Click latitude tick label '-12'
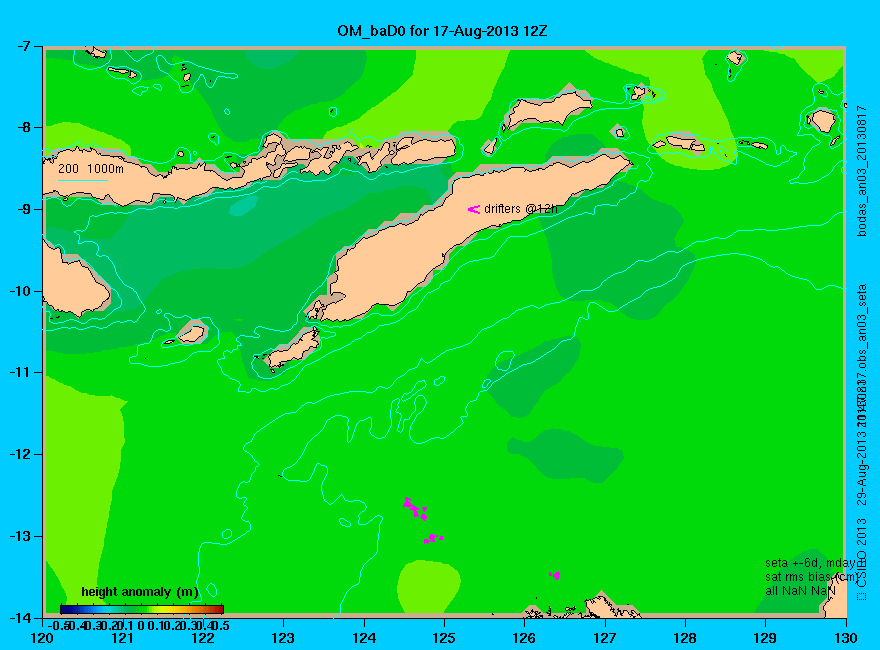 pos(21,454)
